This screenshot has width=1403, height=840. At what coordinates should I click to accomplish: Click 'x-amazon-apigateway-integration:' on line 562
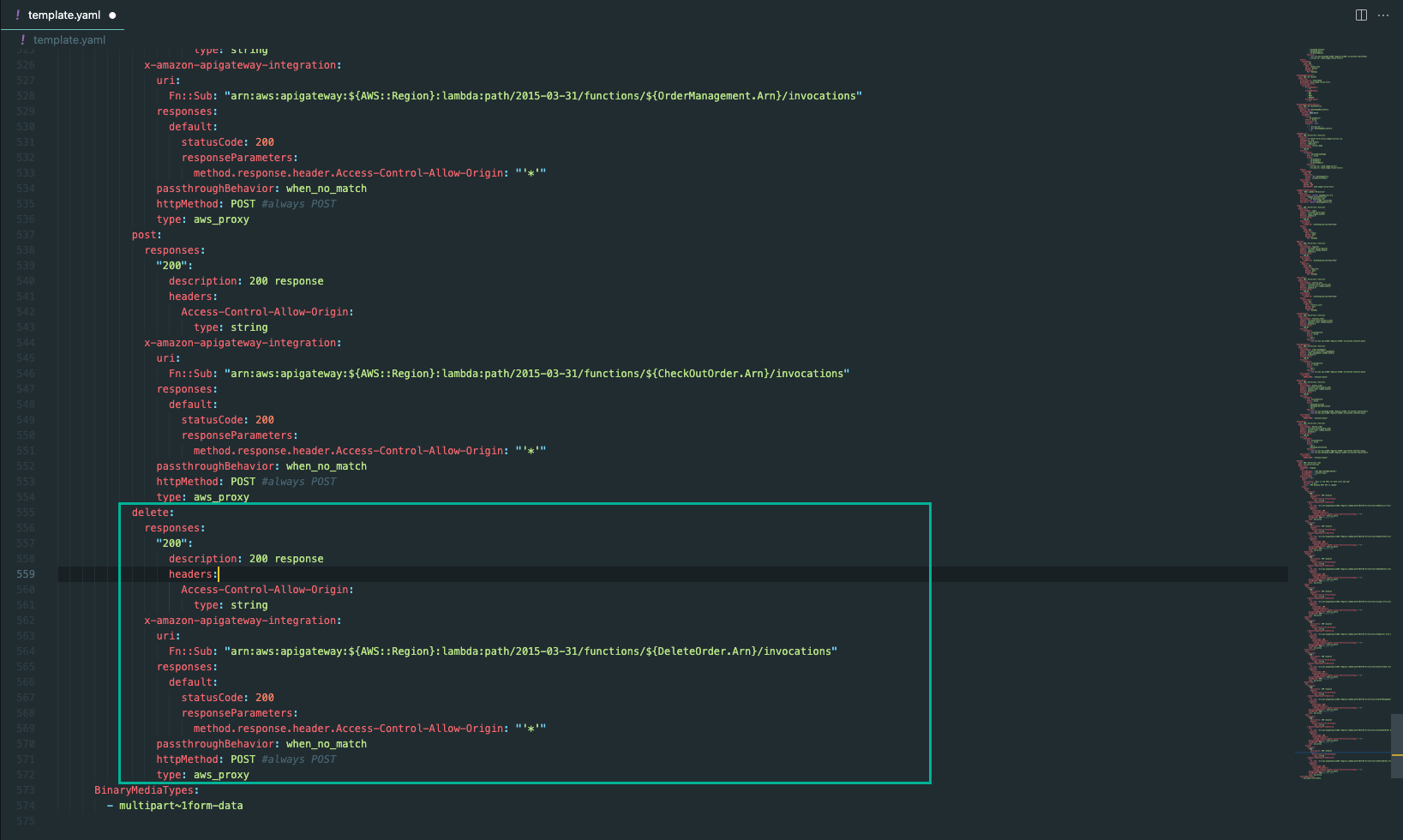tap(243, 621)
